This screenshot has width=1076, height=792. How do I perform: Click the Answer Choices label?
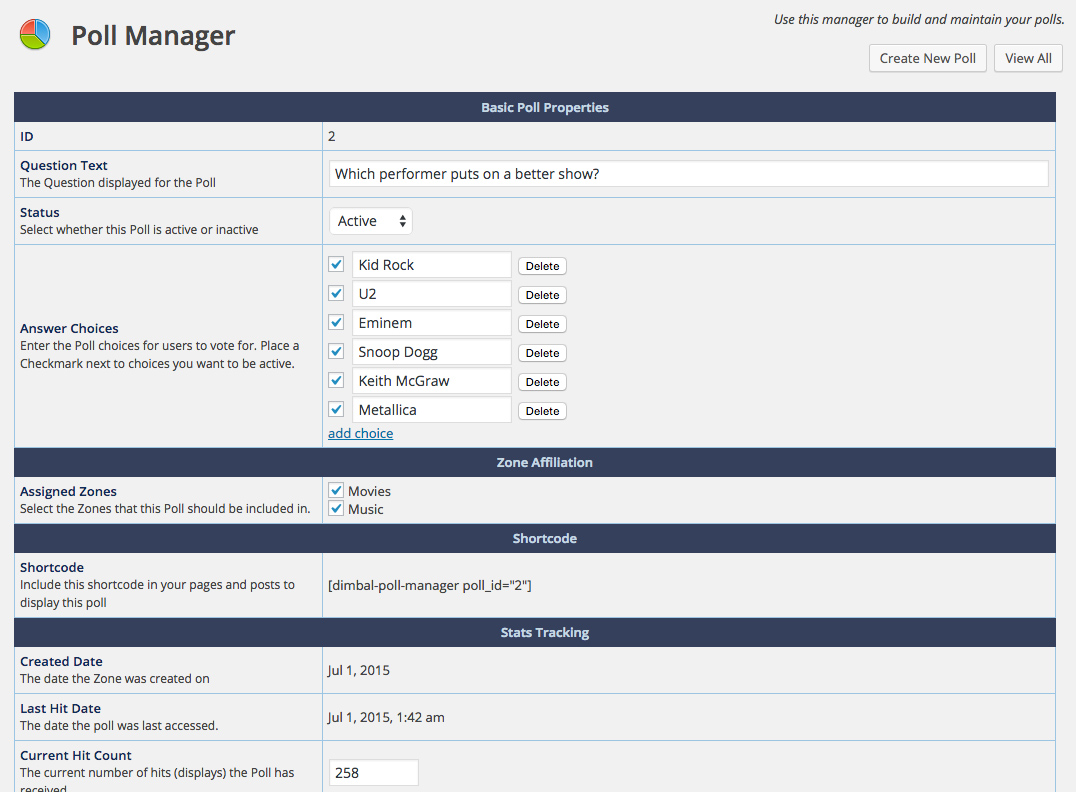point(69,329)
